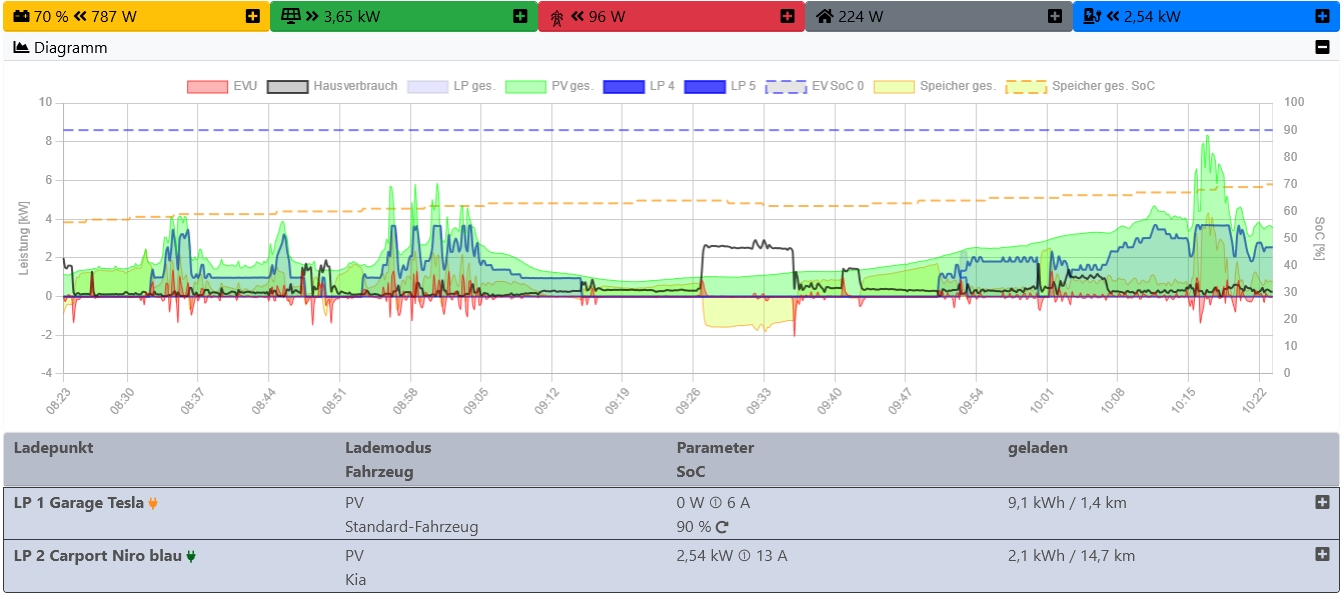Click the green plug icon next to Niro blau
This screenshot has width=1343, height=594.
click(191, 556)
